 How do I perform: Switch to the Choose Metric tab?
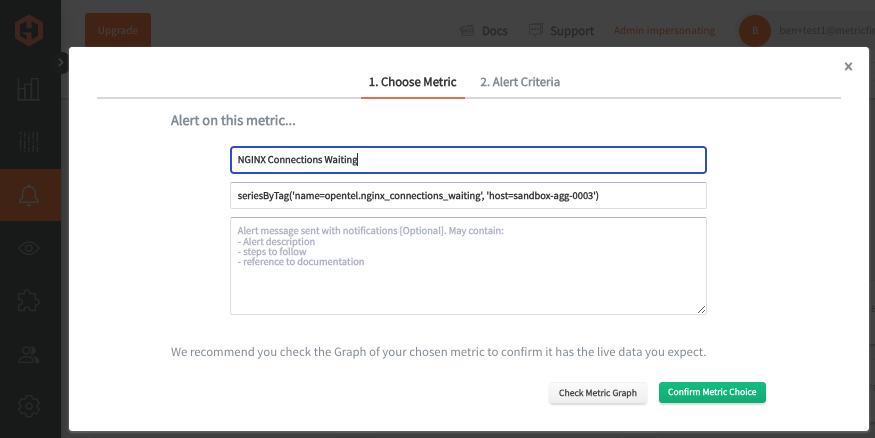pyautogui.click(x=412, y=82)
